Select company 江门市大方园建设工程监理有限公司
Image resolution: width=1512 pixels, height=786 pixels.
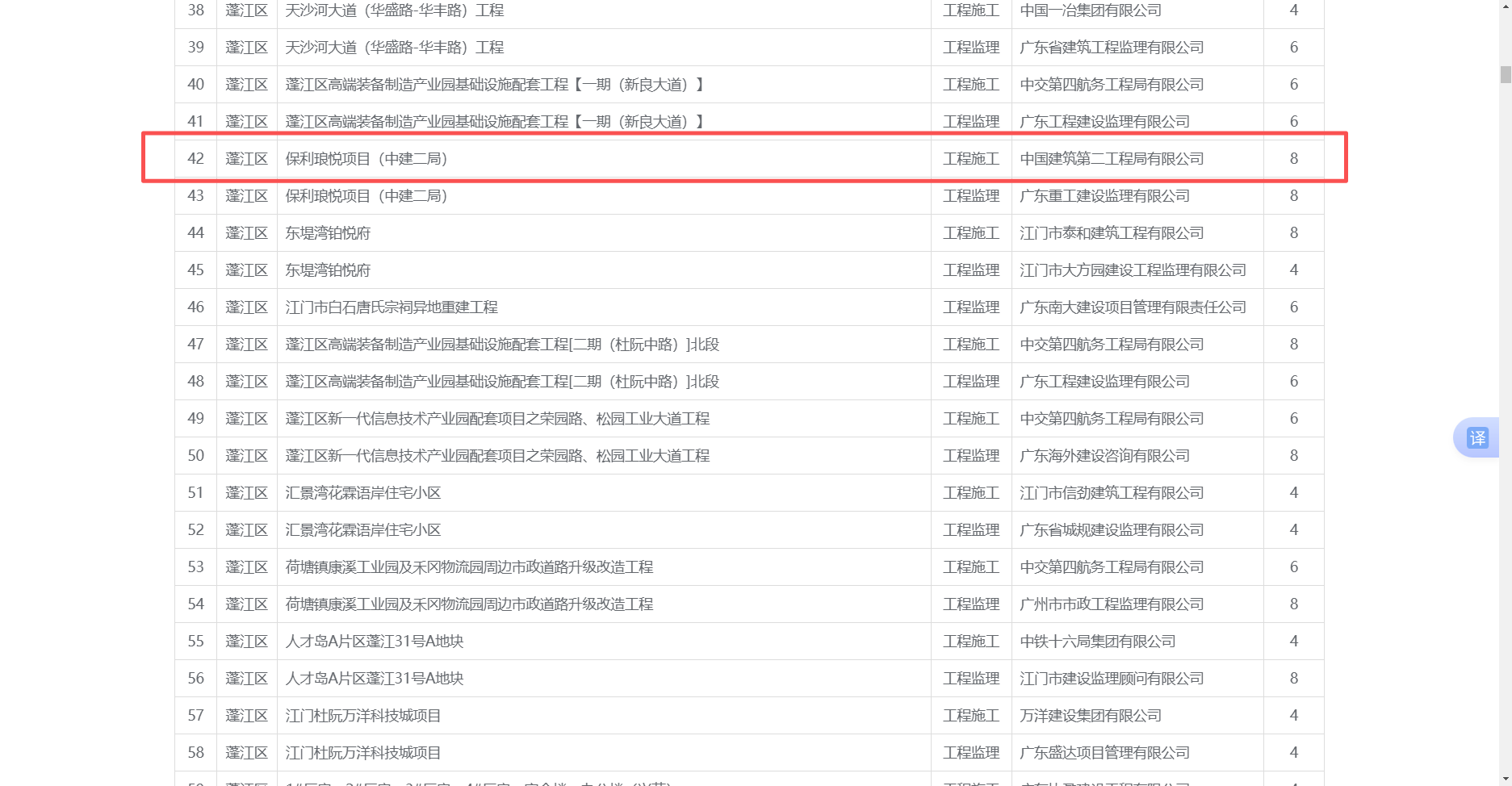pos(1133,270)
